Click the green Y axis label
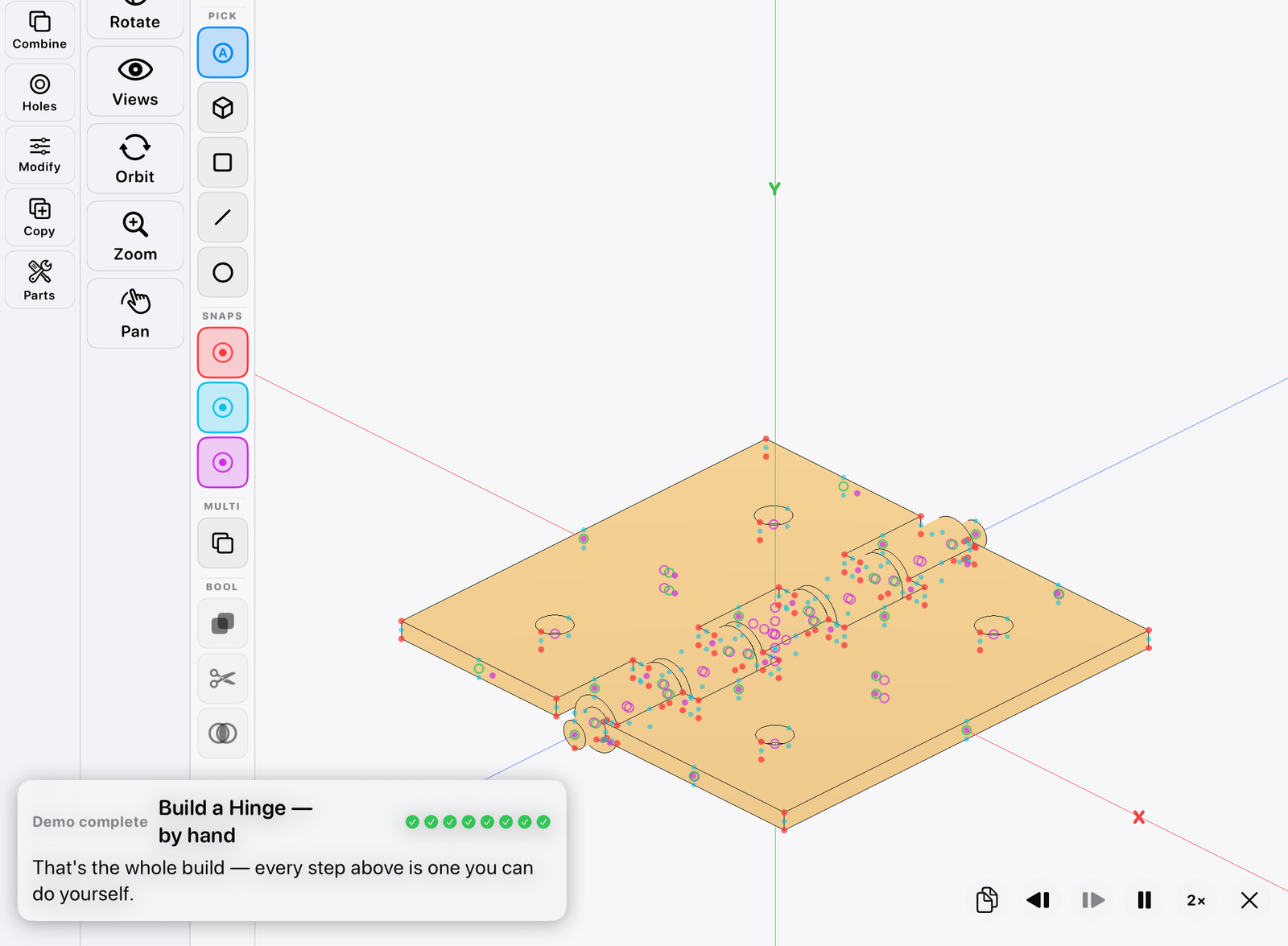The height and width of the screenshot is (946, 1288). tap(774, 188)
